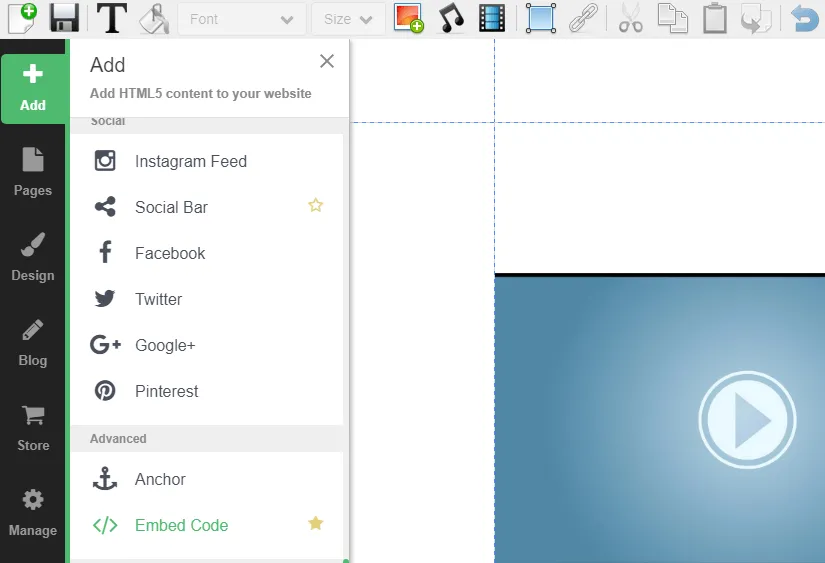825x563 pixels.
Task: Click the film strip video icon
Action: click(492, 18)
